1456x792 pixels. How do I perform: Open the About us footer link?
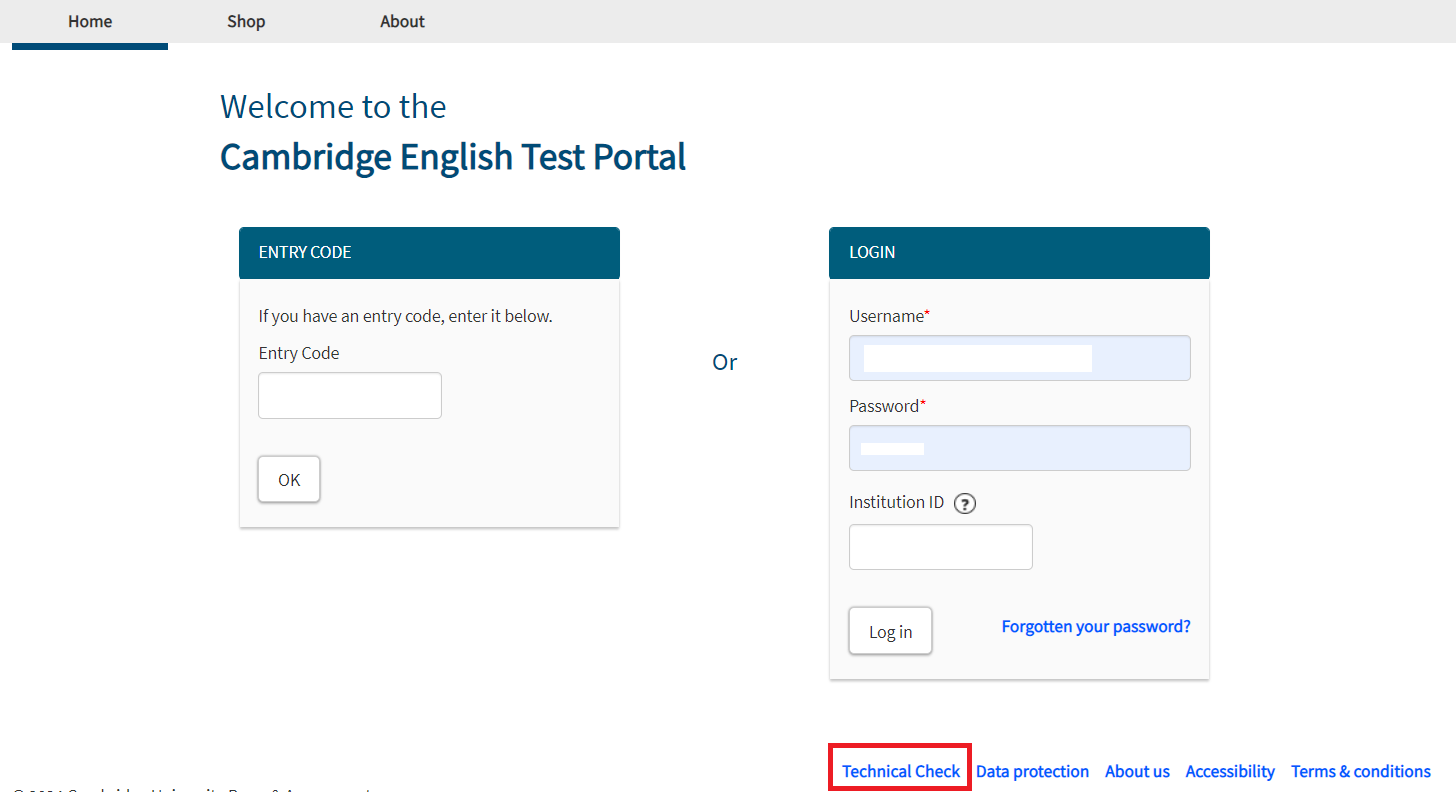1137,771
